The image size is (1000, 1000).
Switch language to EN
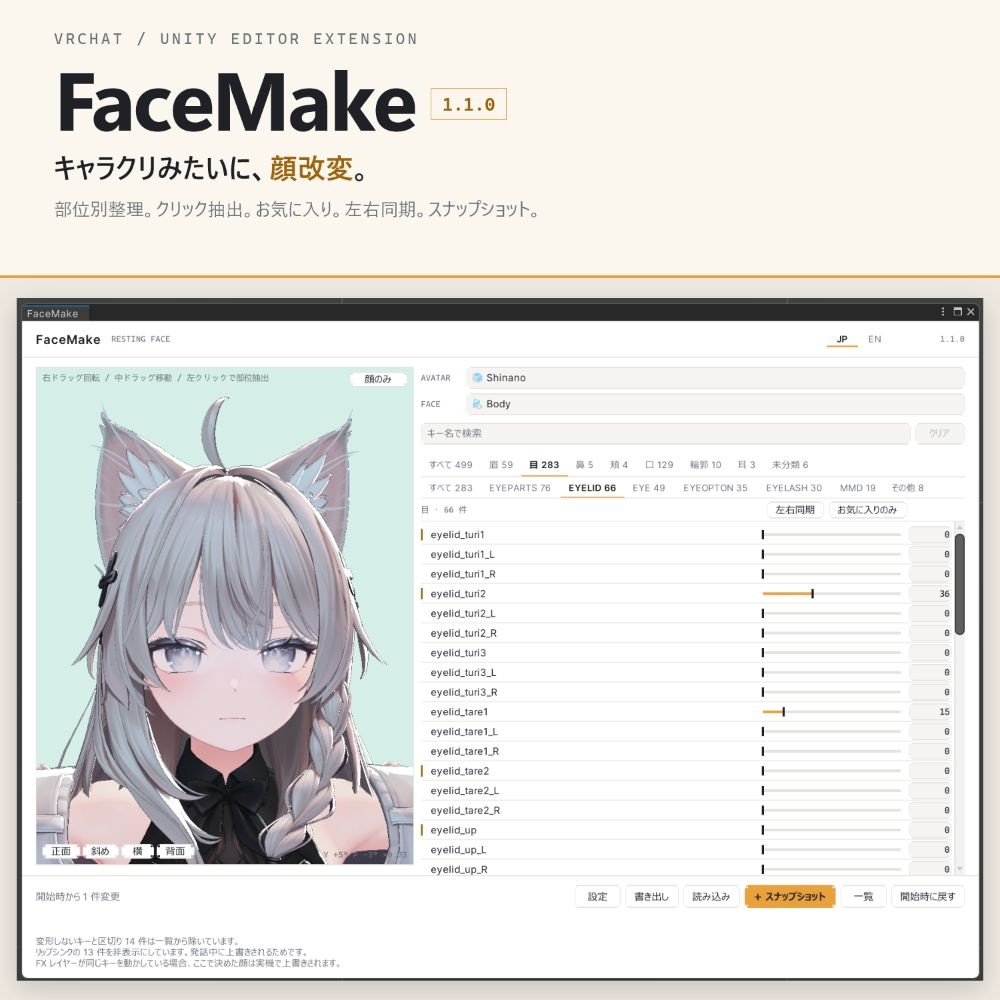(x=874, y=339)
